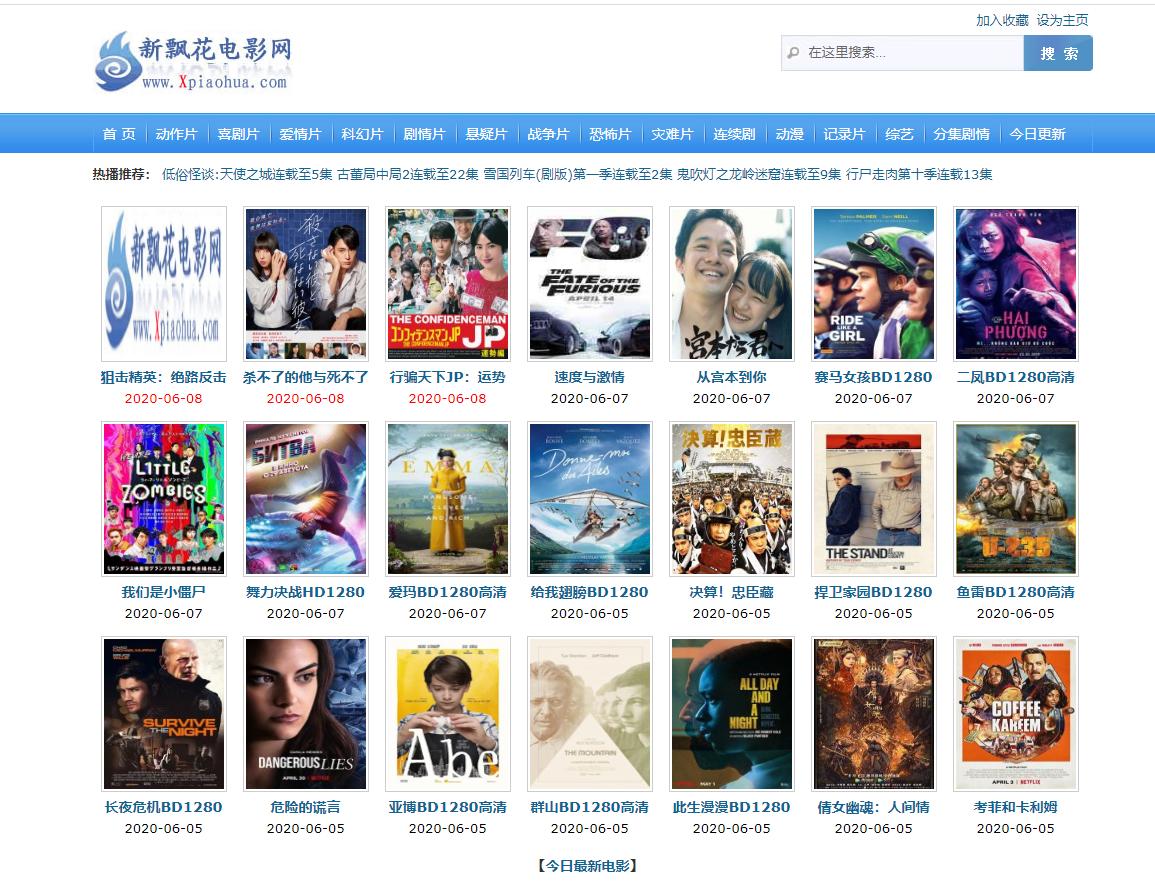Open the 首页 nav tab

(x=119, y=134)
